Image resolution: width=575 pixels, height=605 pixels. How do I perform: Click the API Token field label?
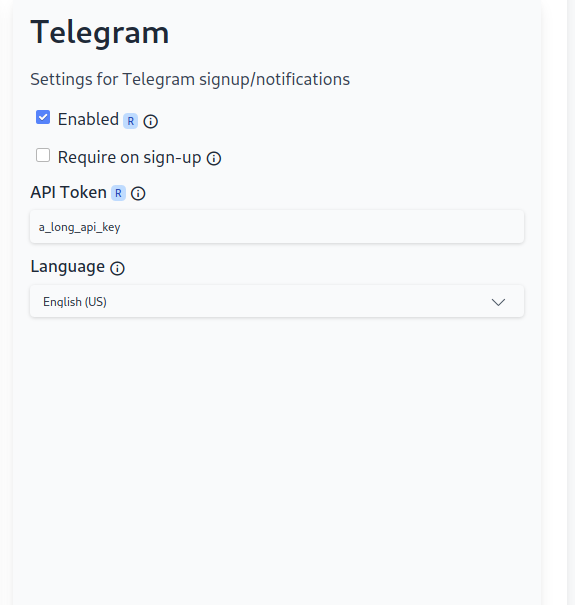[x=69, y=192]
